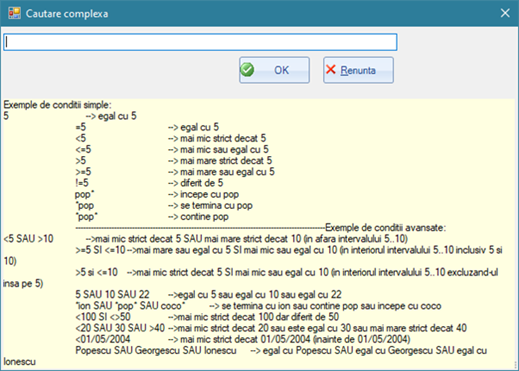Click the 'Popescu SAU Georgescu SAU Ionescu' example
The width and height of the screenshot is (519, 371).
[x=156, y=351]
